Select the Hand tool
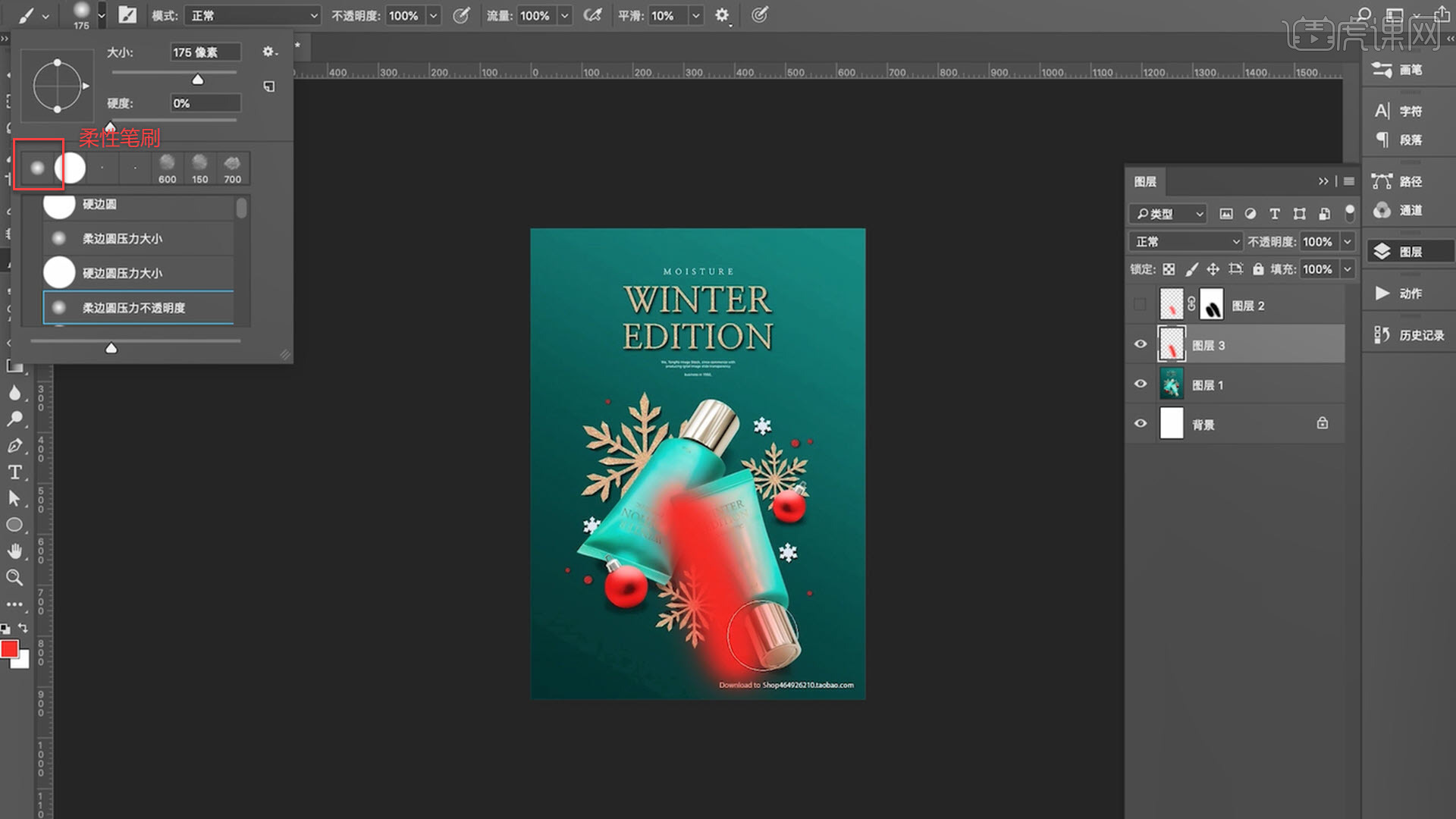1456x819 pixels. coord(14,551)
